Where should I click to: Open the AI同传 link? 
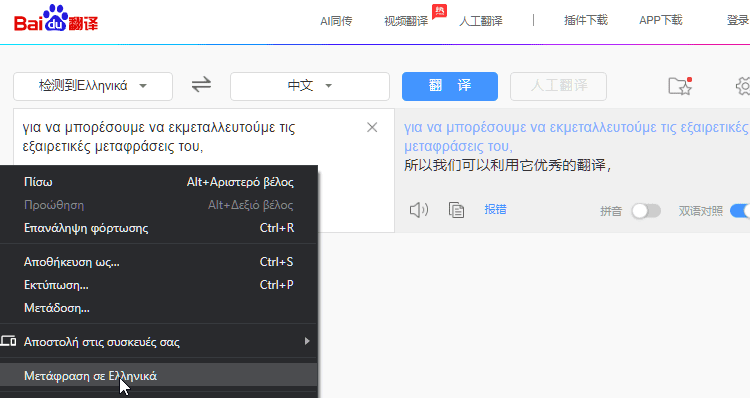coord(336,21)
